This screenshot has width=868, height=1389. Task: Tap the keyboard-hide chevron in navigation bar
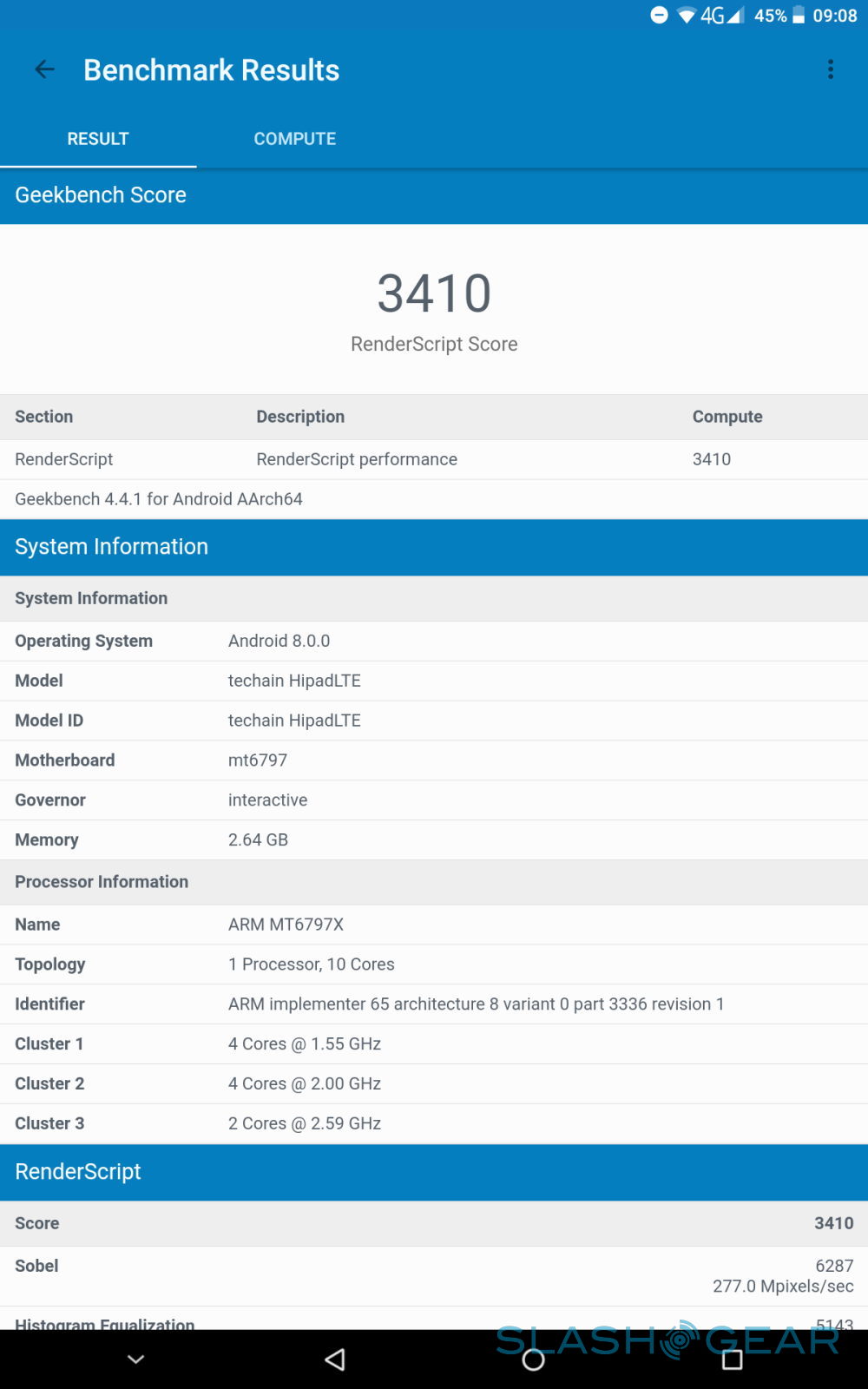coord(136,1359)
